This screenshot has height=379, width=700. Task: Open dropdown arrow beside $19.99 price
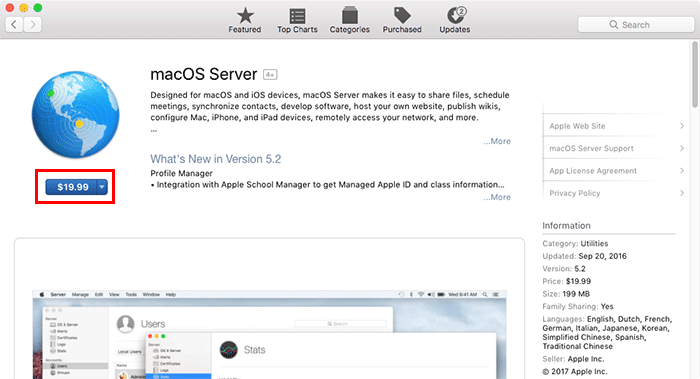(102, 187)
